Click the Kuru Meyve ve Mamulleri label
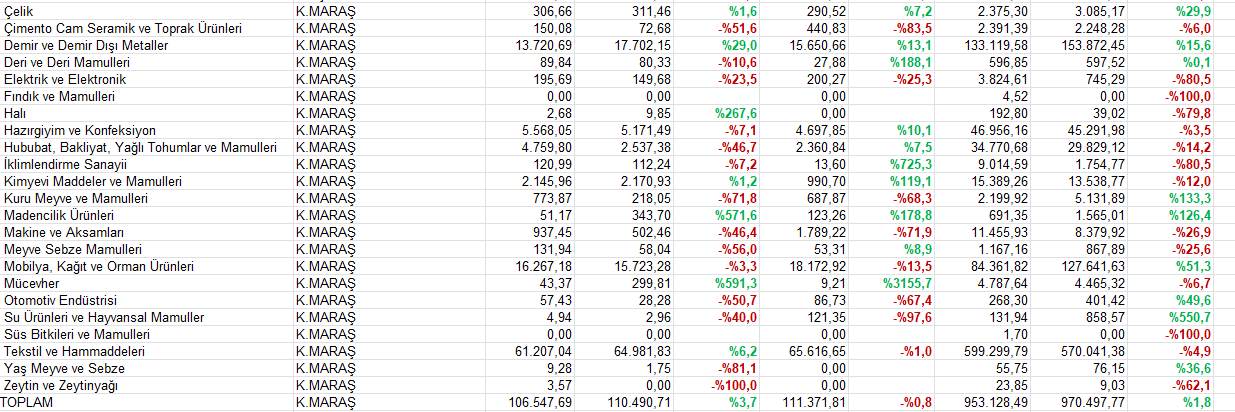Image resolution: width=1235 pixels, height=412 pixels. click(x=76, y=198)
